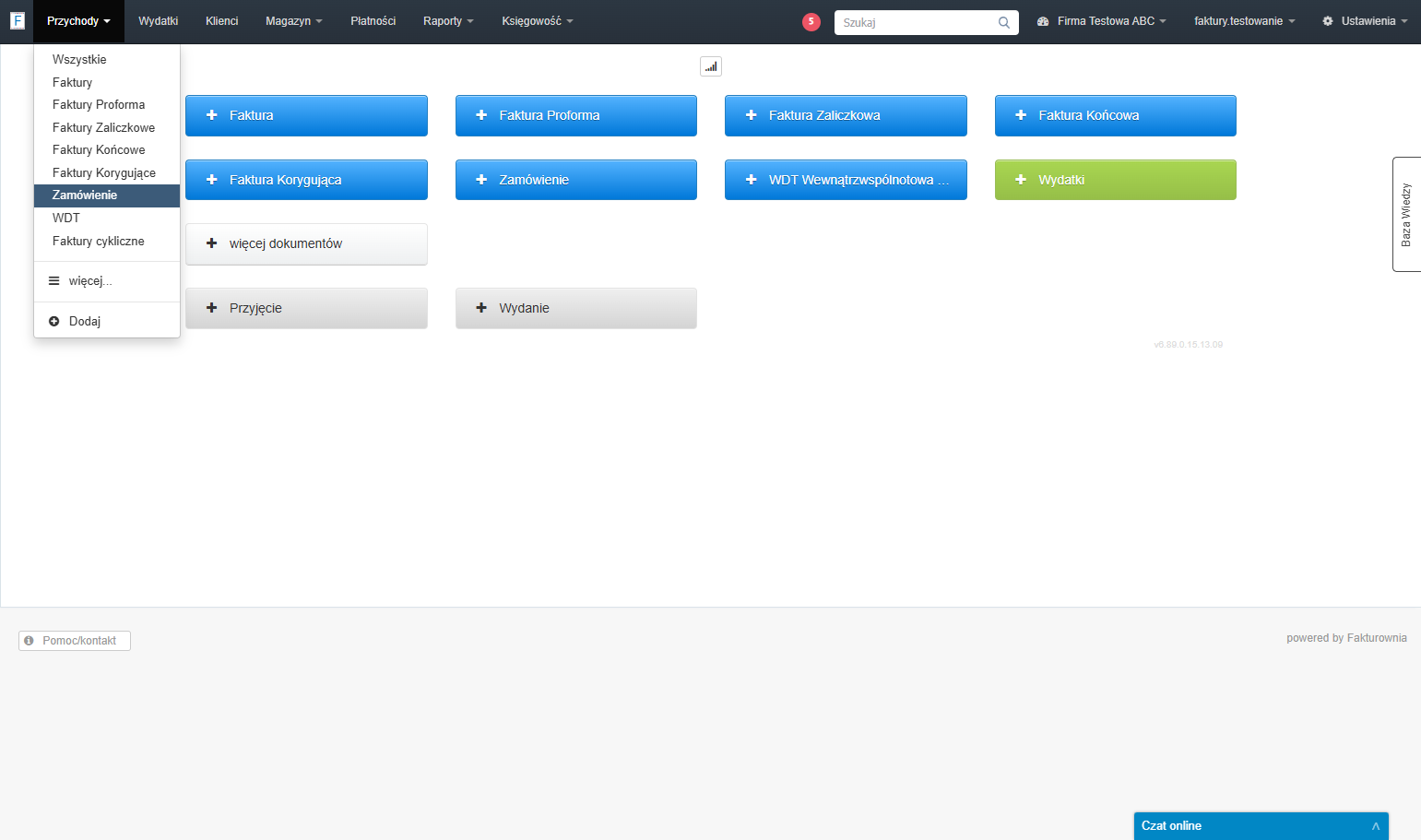Image resolution: width=1421 pixels, height=840 pixels.
Task: Click the green Wydatki add button
Action: pyautogui.click(x=1116, y=180)
